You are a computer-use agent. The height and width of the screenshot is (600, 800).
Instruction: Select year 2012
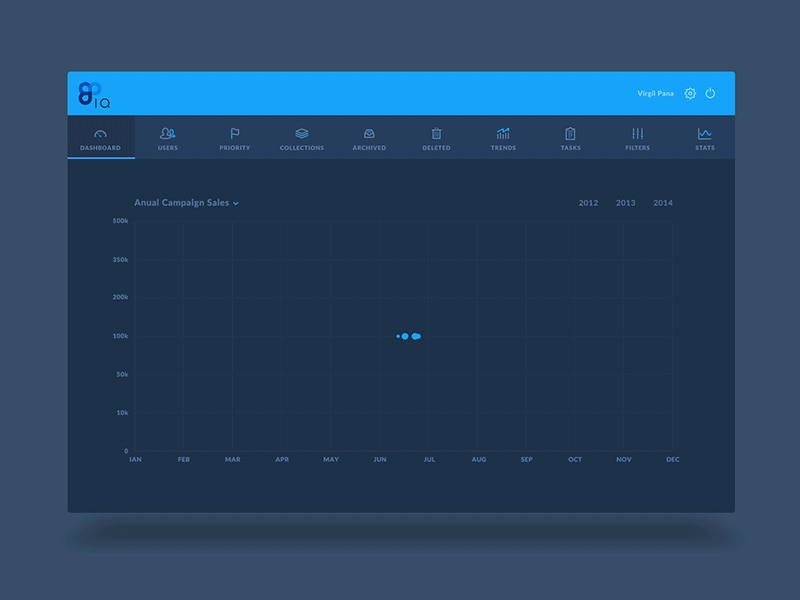click(x=588, y=203)
